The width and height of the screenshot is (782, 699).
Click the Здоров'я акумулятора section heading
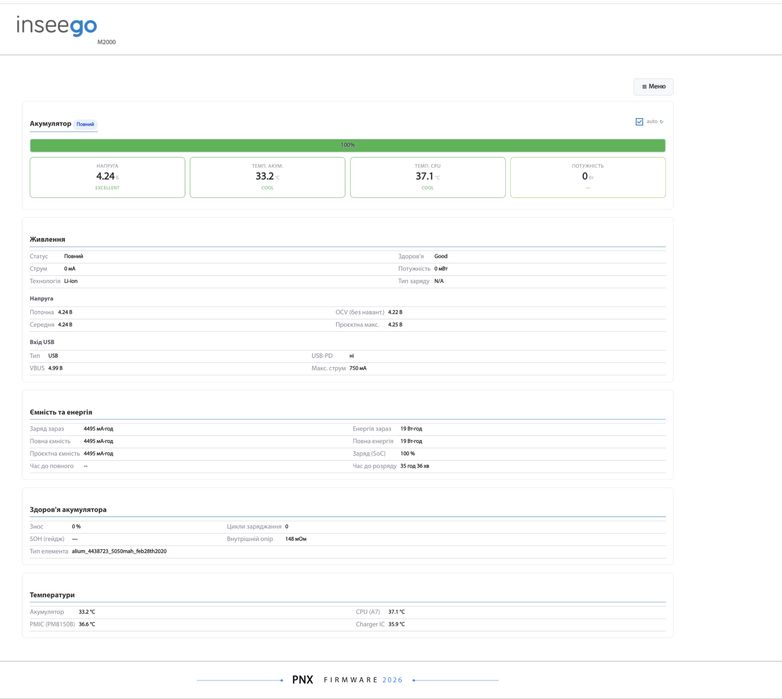coord(68,510)
